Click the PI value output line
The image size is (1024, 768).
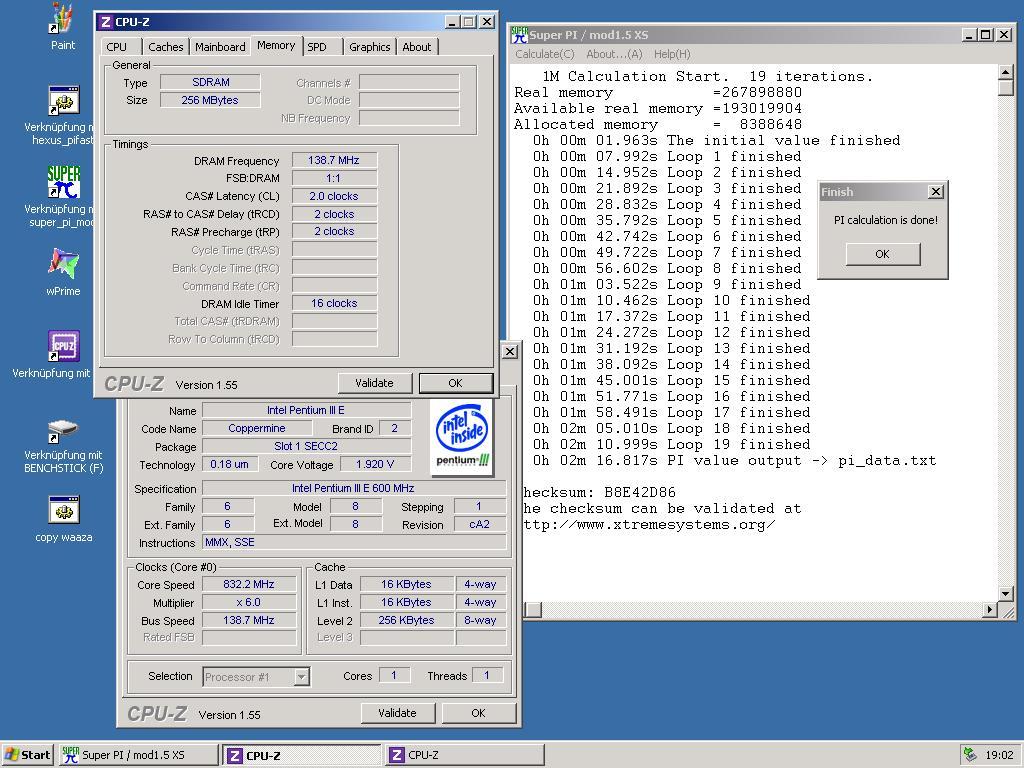734,461
